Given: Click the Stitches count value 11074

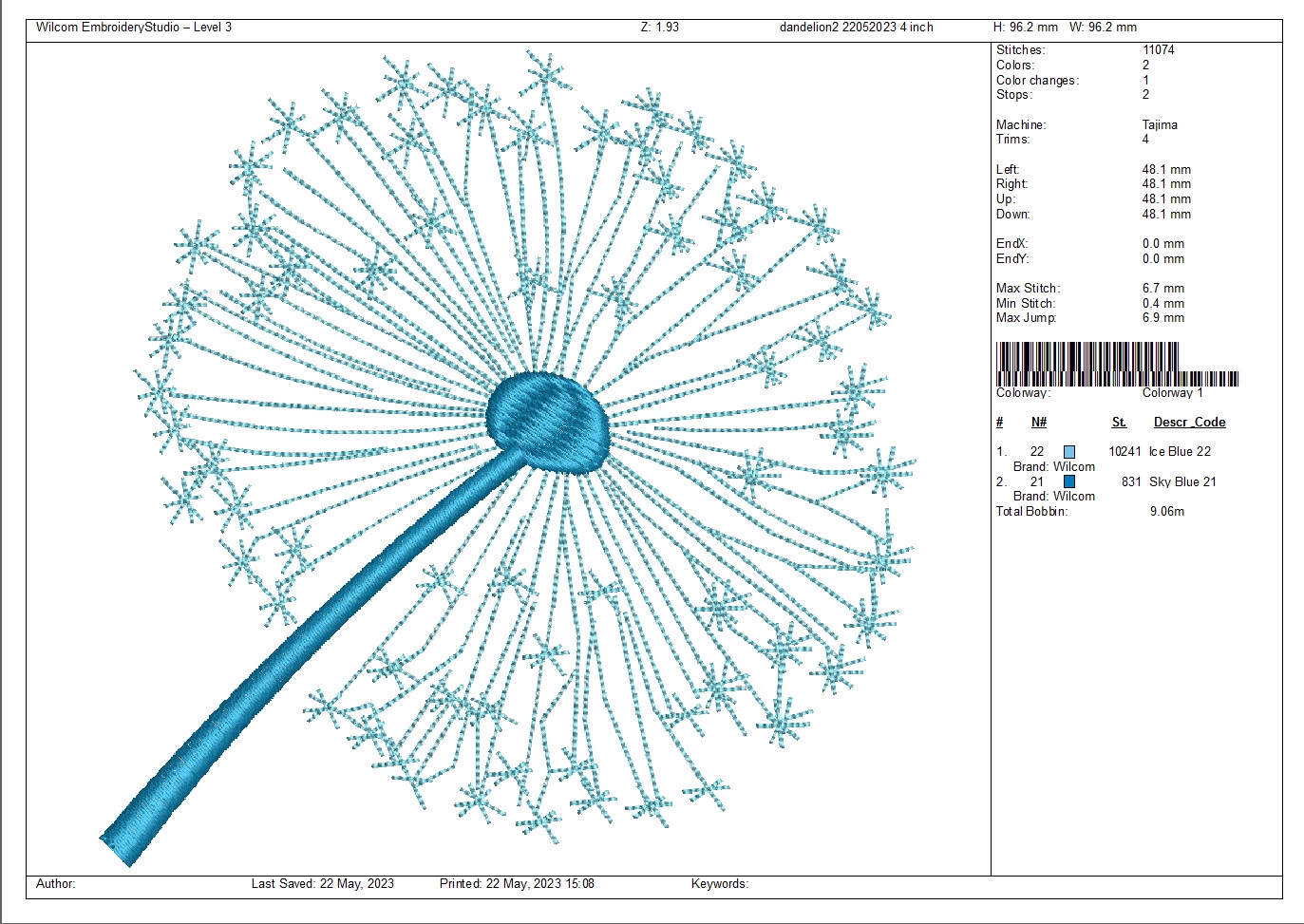Looking at the screenshot, I should click(x=1158, y=50).
